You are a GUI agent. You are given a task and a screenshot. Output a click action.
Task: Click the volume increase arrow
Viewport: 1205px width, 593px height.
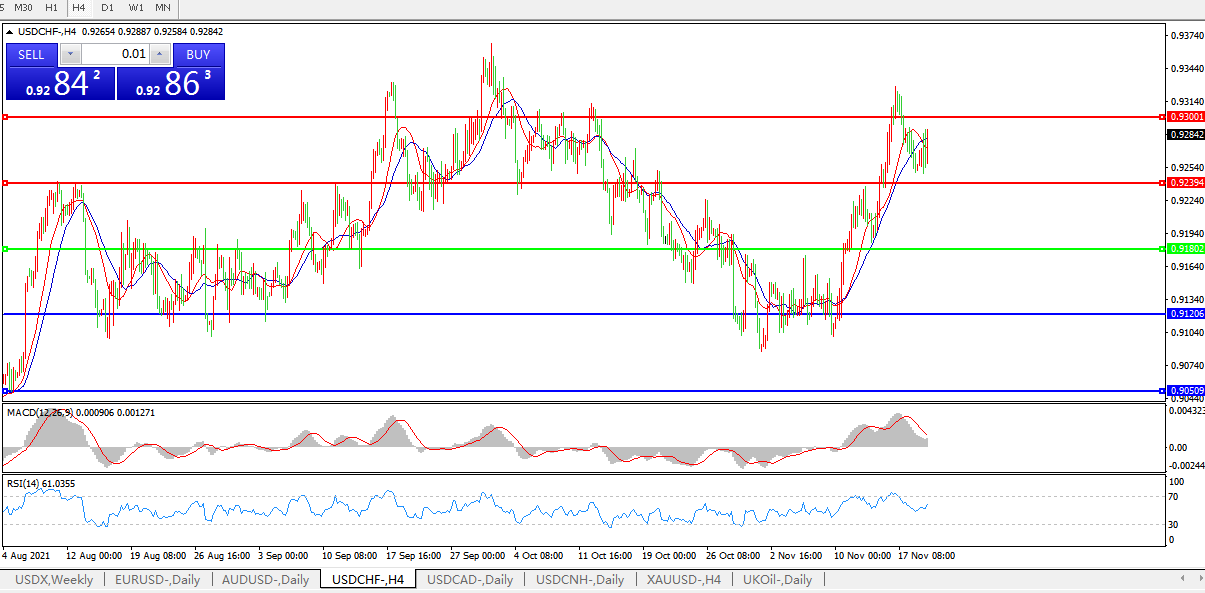coord(160,55)
